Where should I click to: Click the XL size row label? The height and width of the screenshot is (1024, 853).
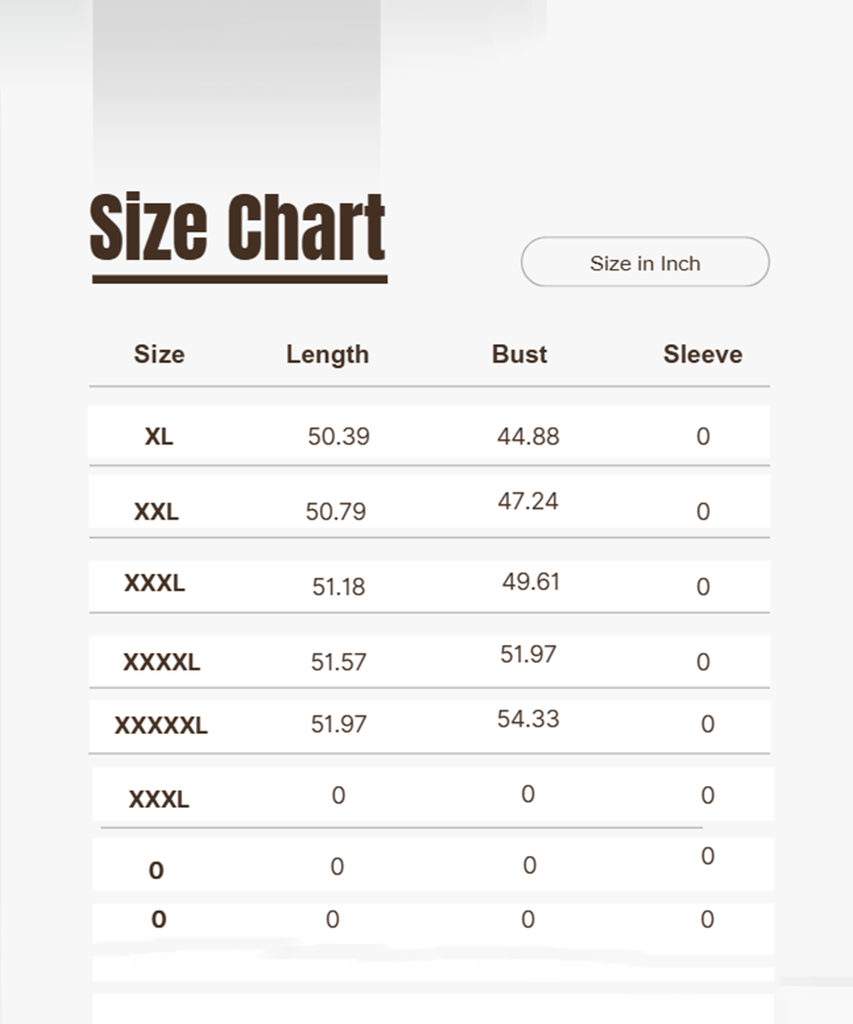coord(159,436)
